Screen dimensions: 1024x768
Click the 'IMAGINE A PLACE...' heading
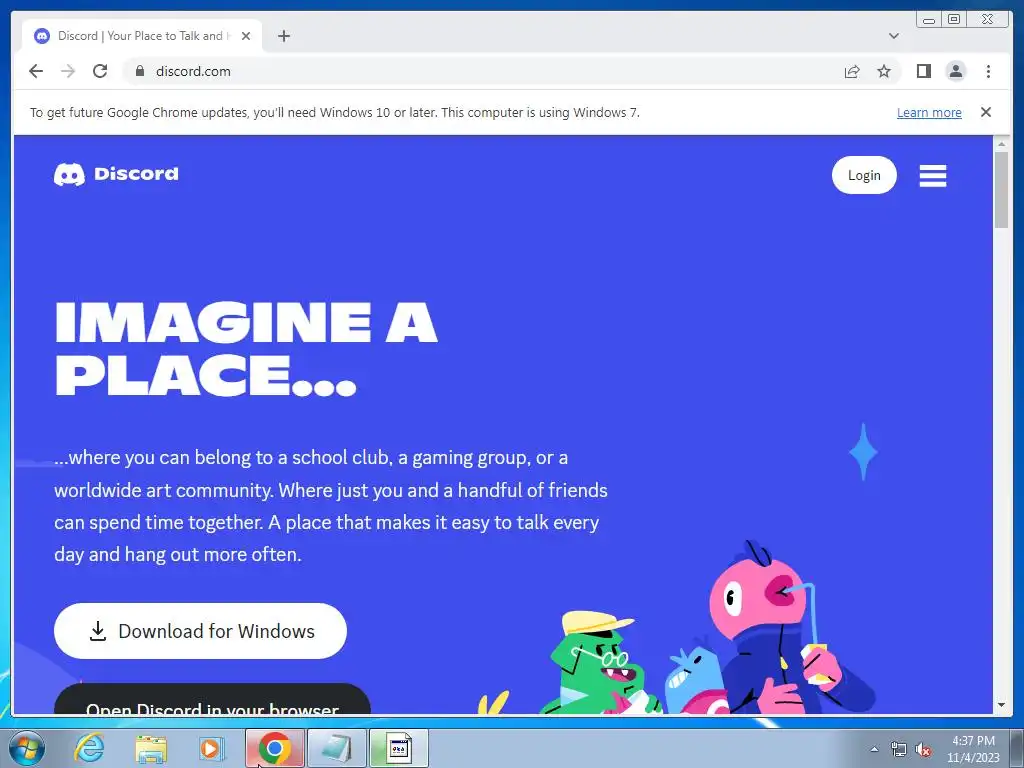click(x=246, y=349)
